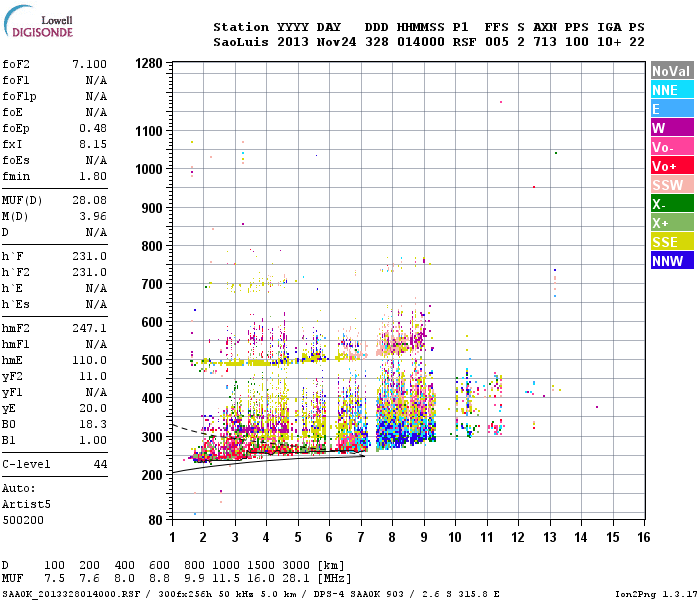This screenshot has height=600, width=700.
Task: Click the [MHz] unit label
Action: pyautogui.click(x=334, y=579)
